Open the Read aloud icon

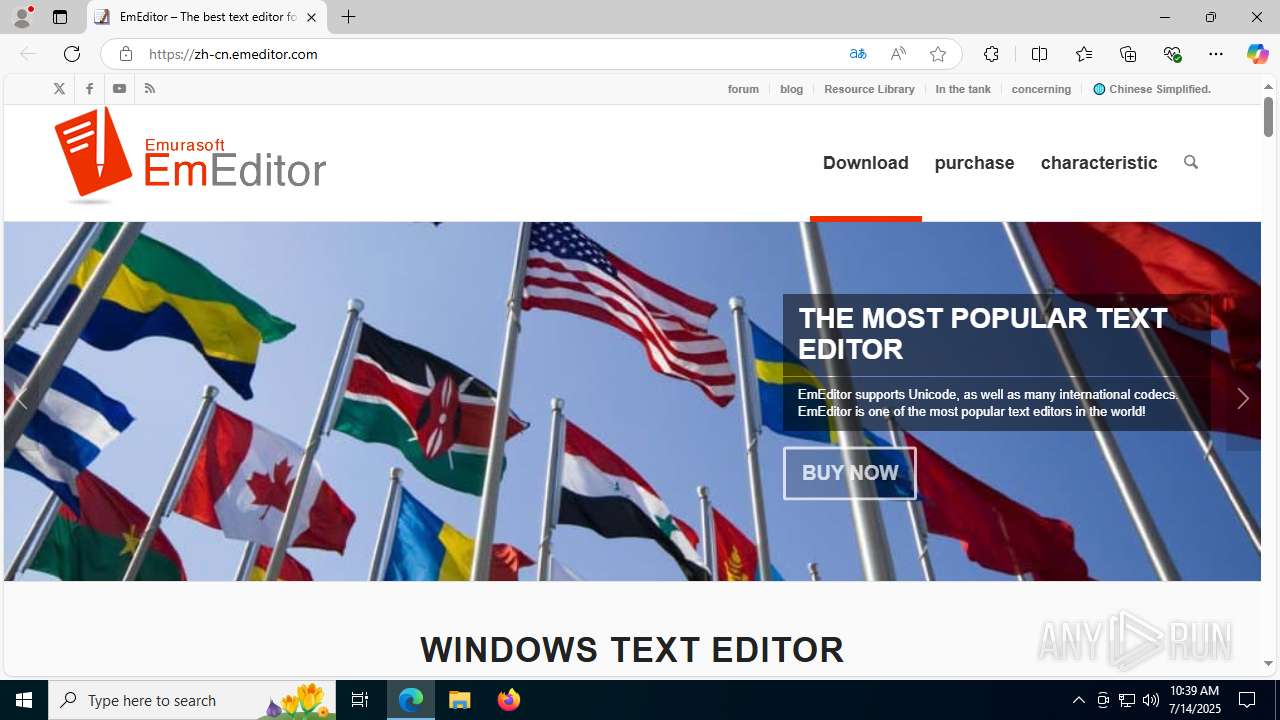pyautogui.click(x=898, y=54)
